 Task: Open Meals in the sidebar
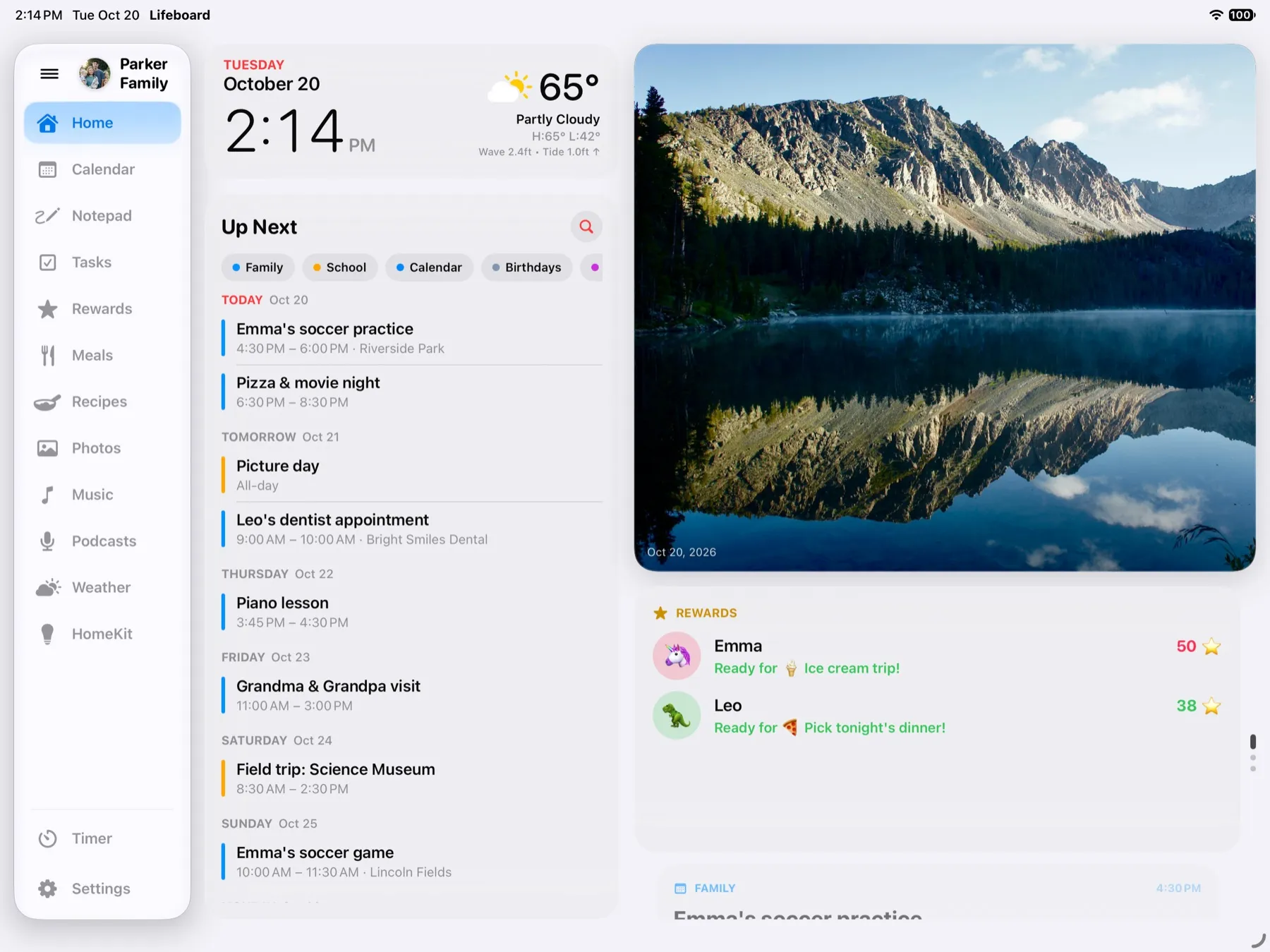102,356
